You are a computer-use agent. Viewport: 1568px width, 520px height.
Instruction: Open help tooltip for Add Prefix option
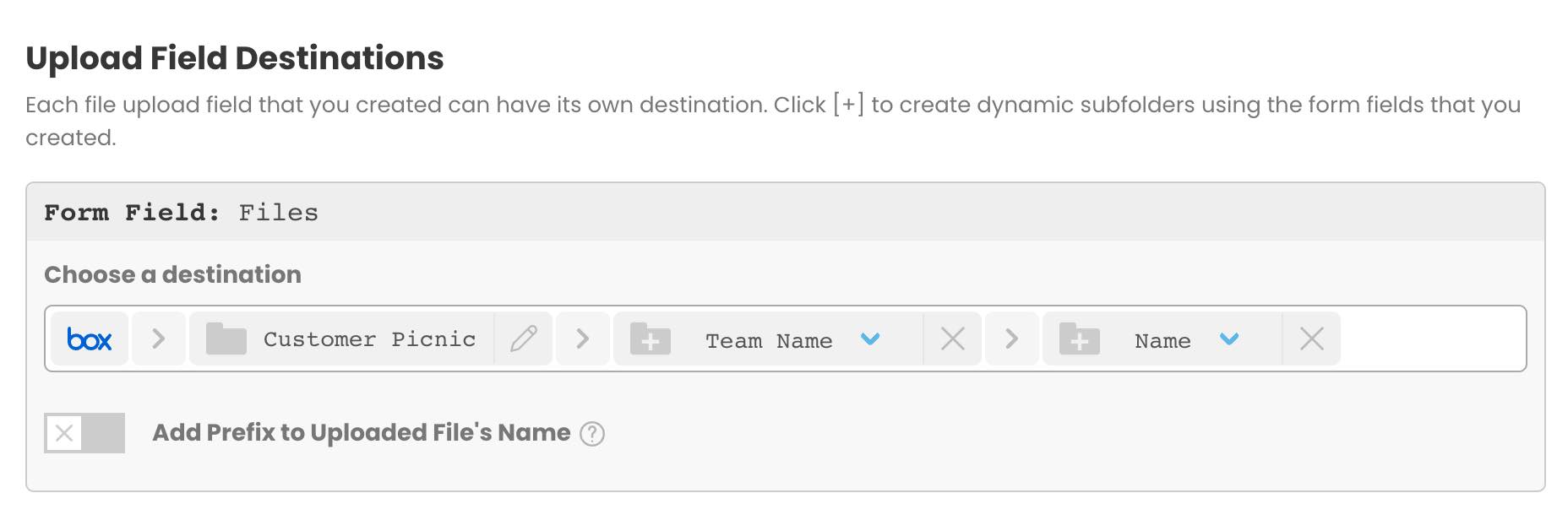click(x=592, y=434)
